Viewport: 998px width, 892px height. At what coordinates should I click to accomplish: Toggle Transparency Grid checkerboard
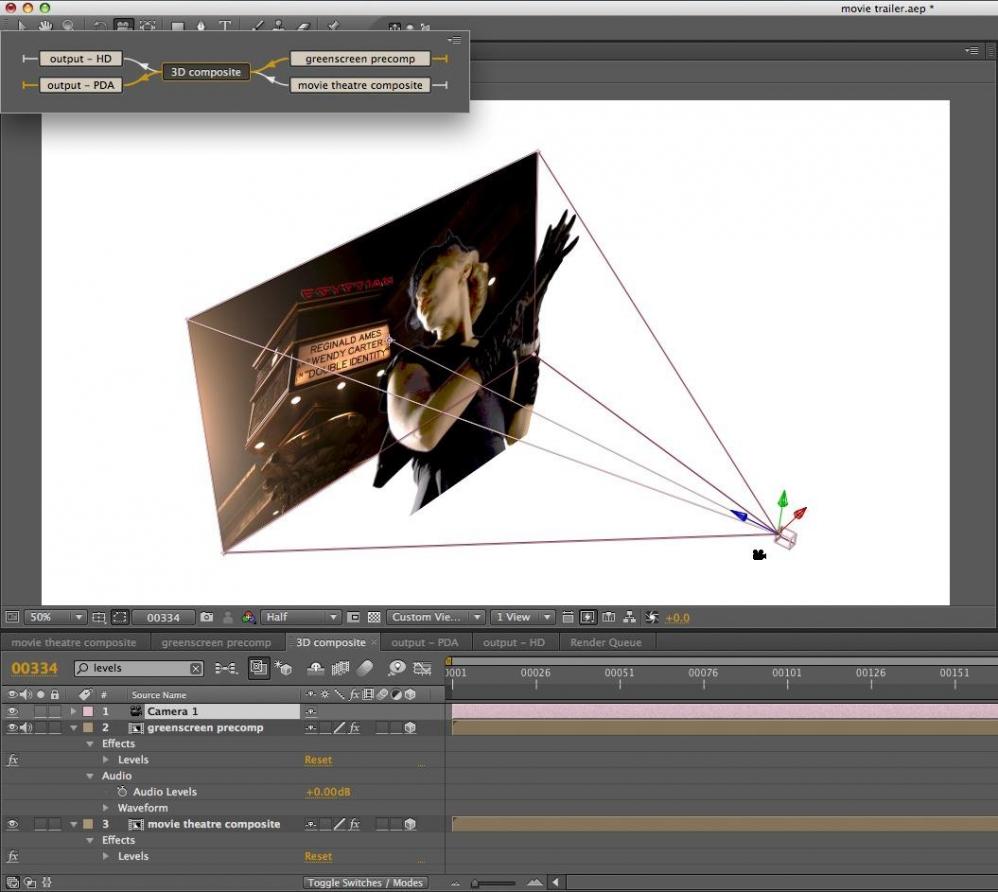click(x=374, y=617)
